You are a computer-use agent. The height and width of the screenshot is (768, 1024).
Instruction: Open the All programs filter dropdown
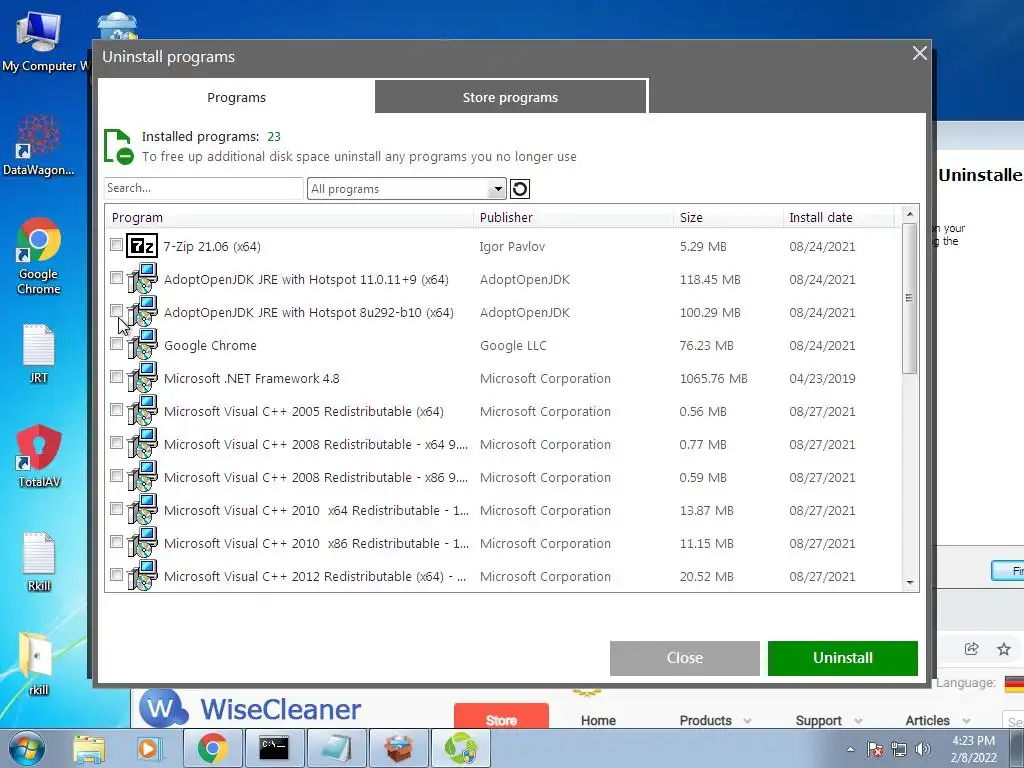[406, 189]
